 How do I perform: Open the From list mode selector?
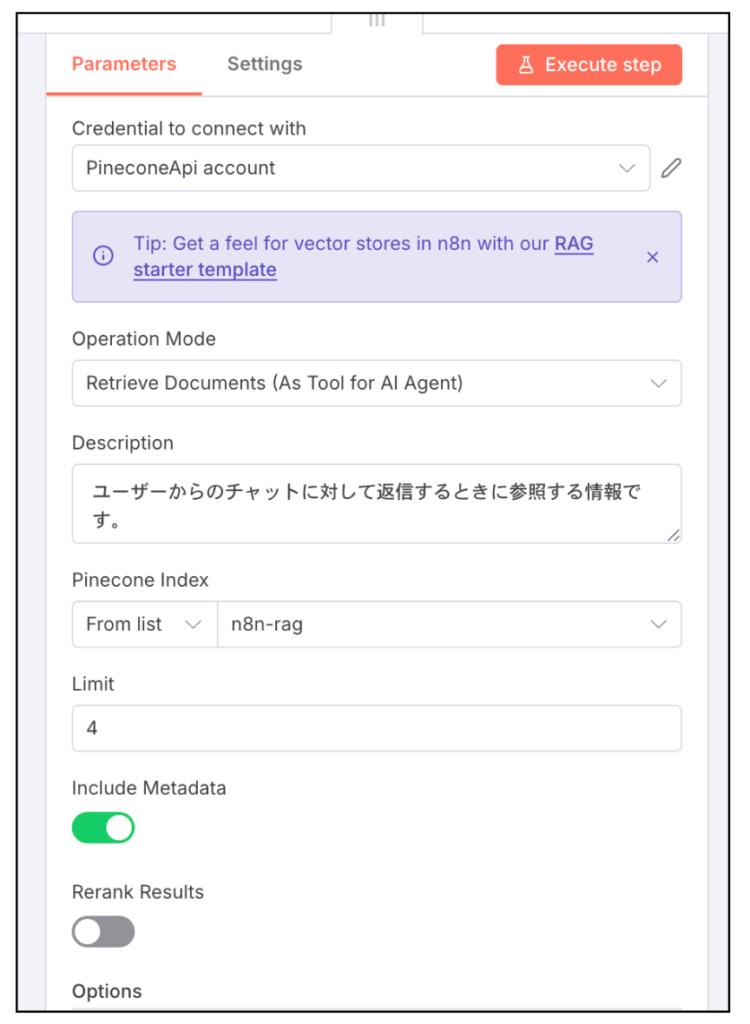click(x=144, y=624)
